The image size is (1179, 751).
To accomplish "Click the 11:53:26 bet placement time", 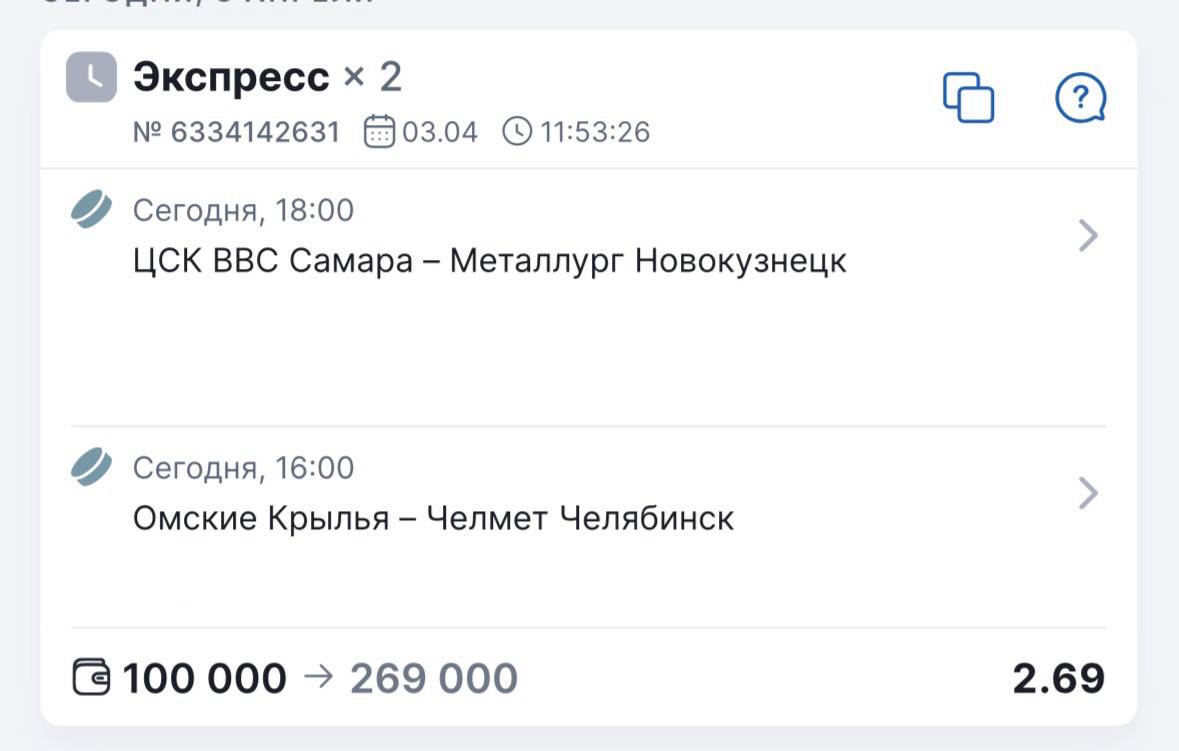I will pyautogui.click(x=595, y=132).
